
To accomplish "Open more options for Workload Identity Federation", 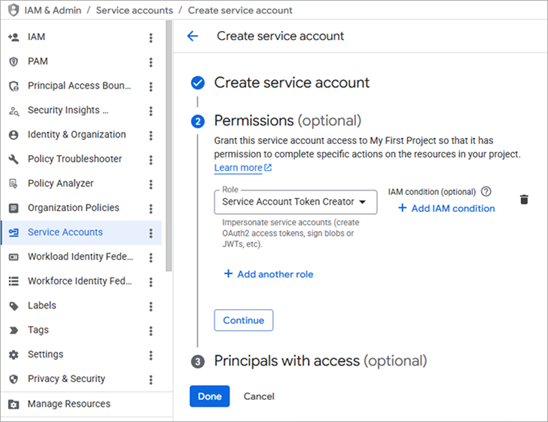I will coord(151,258).
